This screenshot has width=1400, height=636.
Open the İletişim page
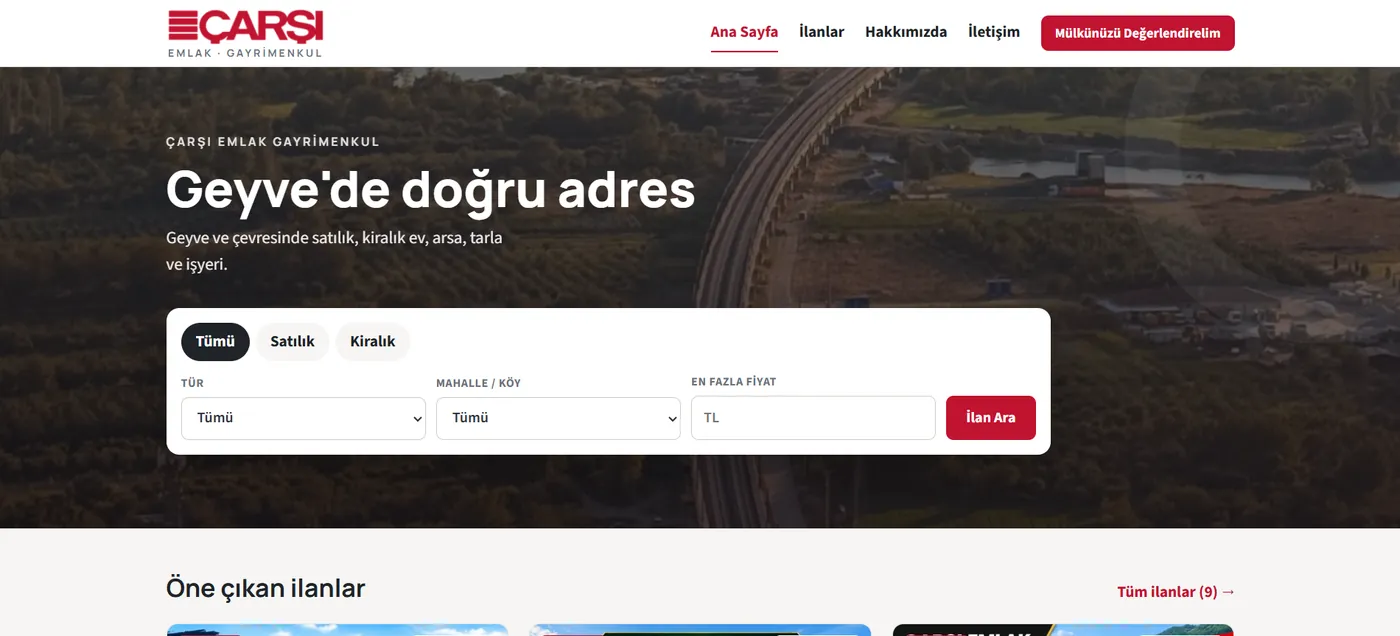click(x=994, y=32)
